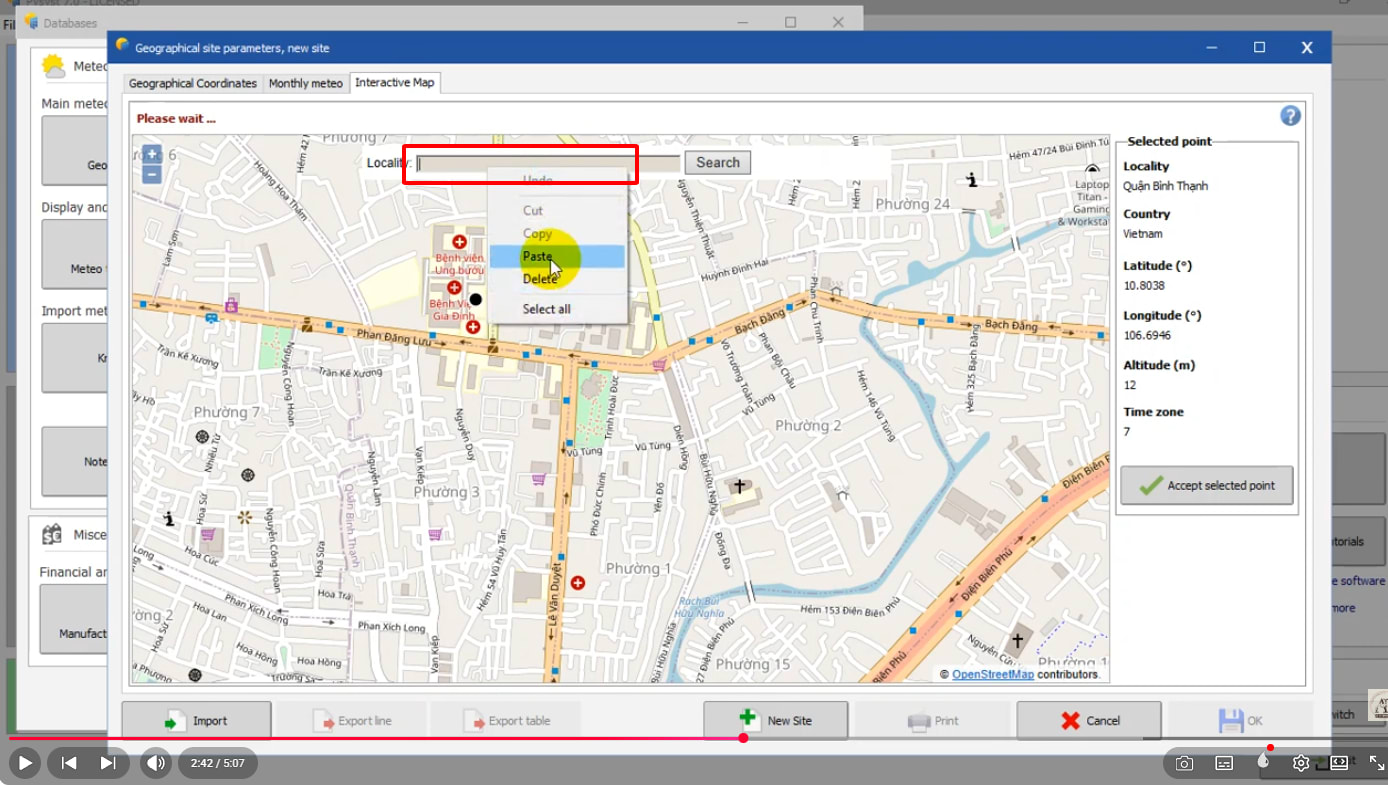
Task: Click the information marker near Phường 24
Action: (972, 180)
